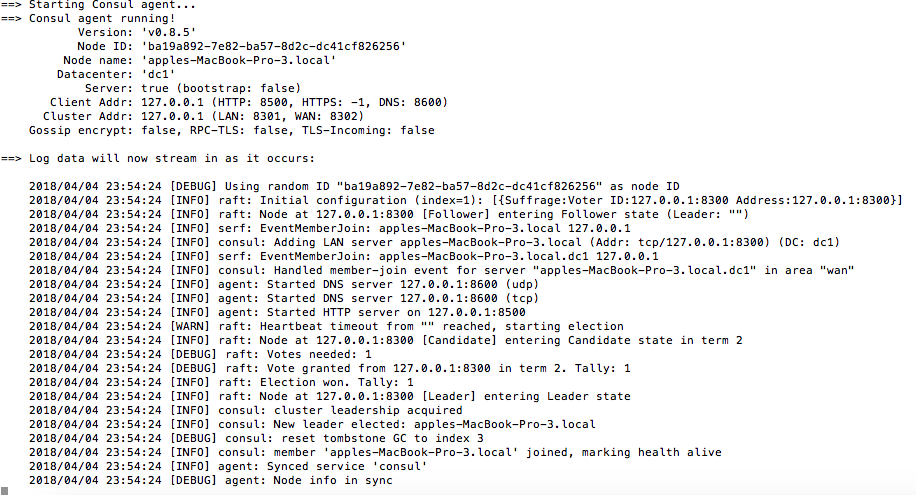Viewport: 916px width, 495px height.
Task: Click the 'cluster leadership acquired' log line
Action: coord(246,411)
